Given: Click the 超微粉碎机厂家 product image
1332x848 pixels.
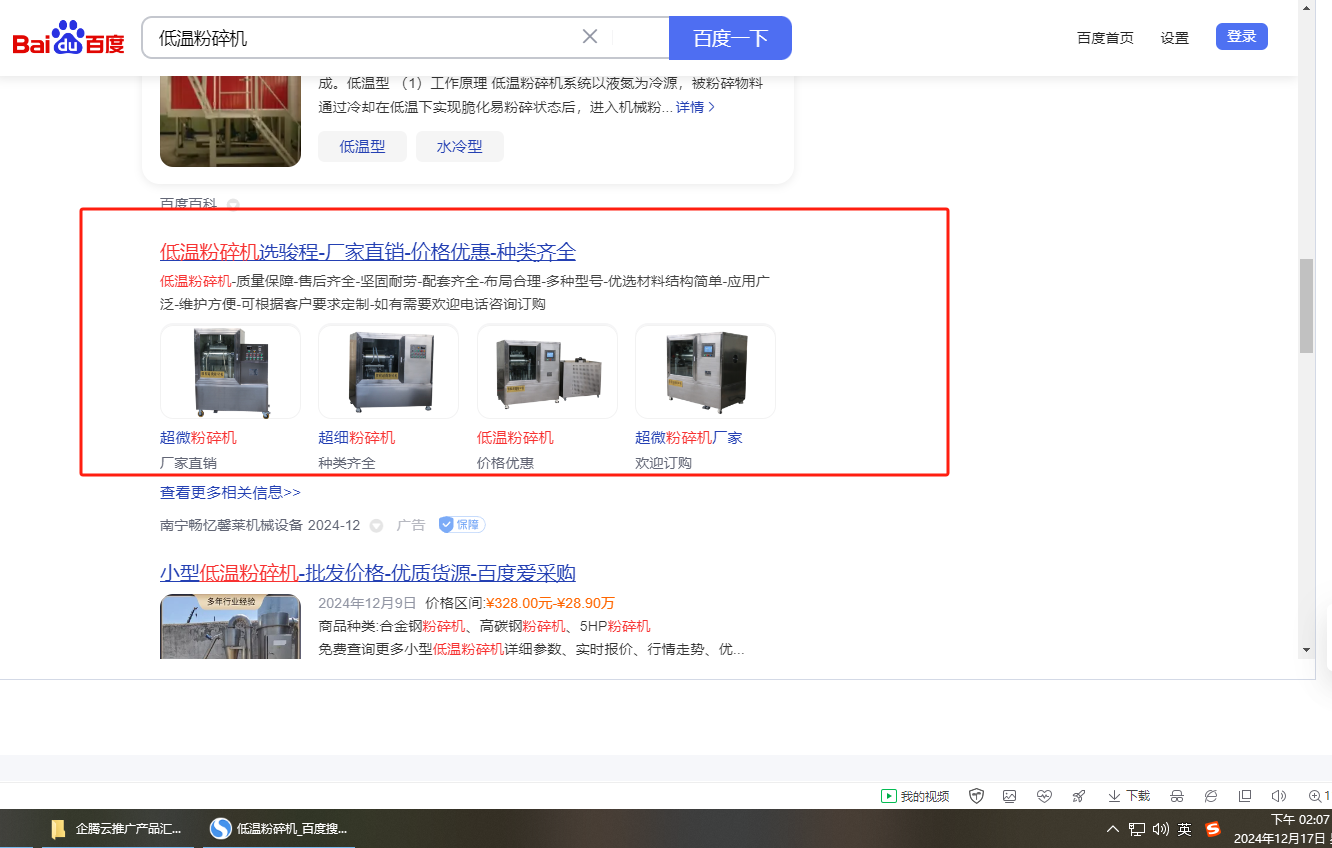Looking at the screenshot, I should pyautogui.click(x=705, y=371).
